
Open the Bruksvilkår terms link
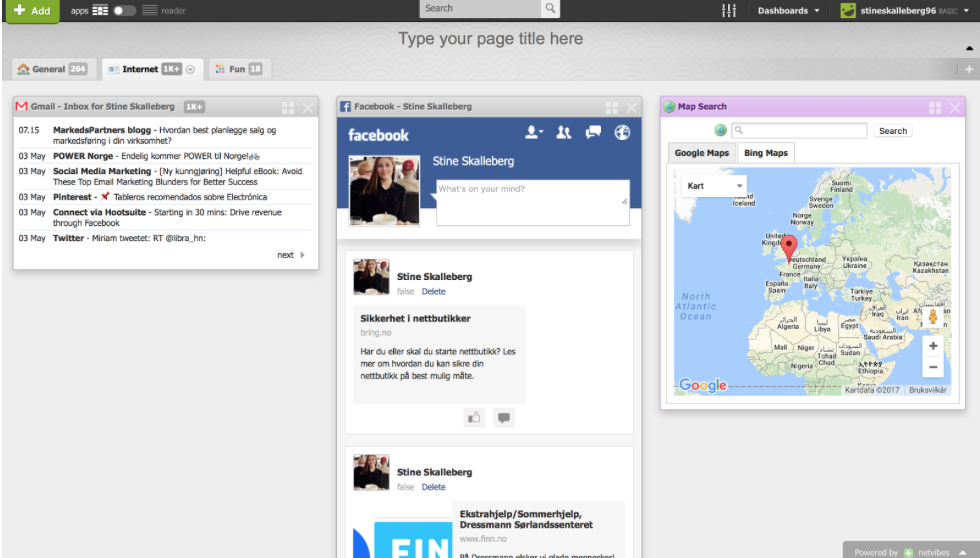928,390
